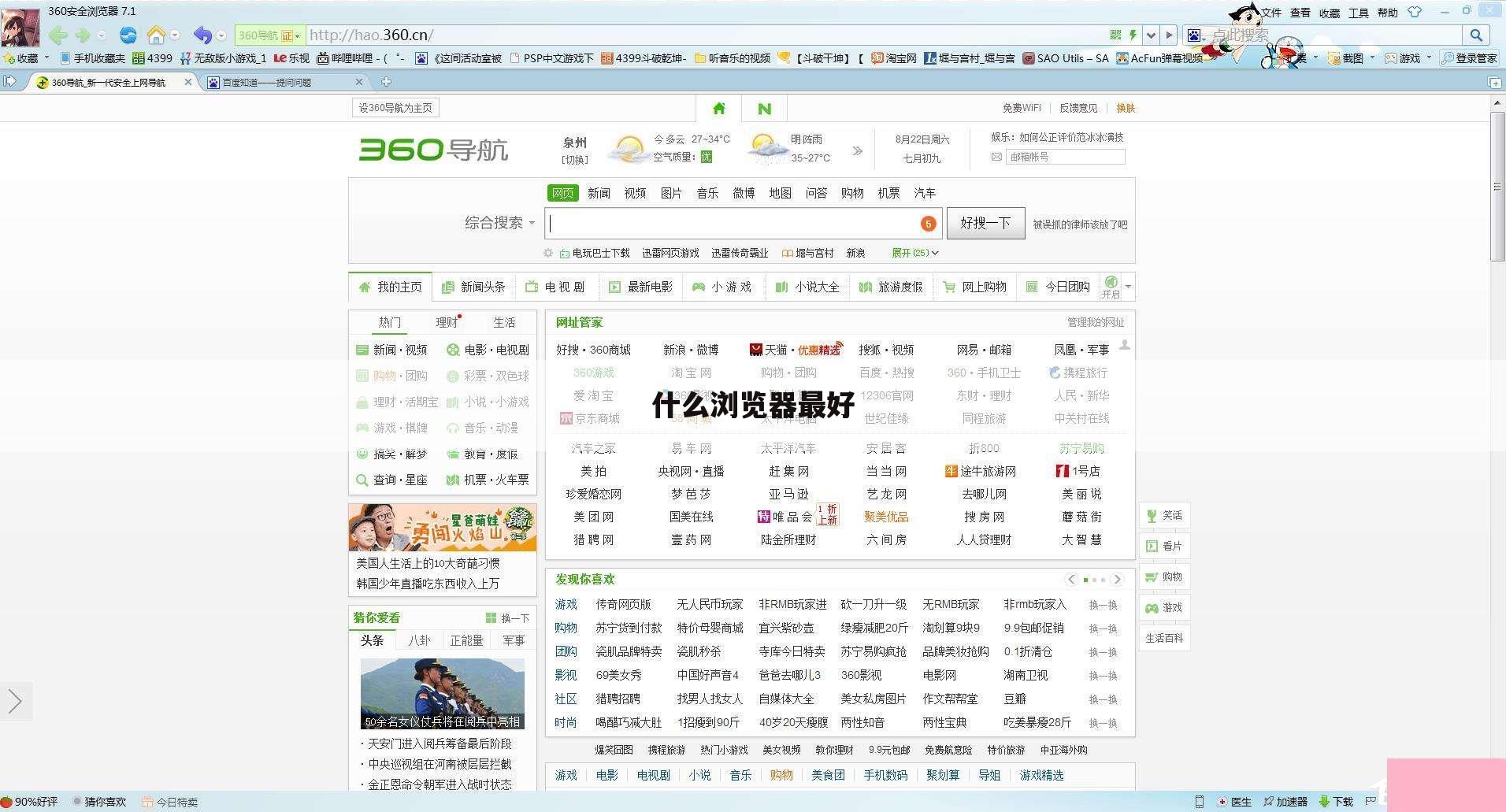Screen dimensions: 1506x812
Task: Open new tab with the plus icon
Action: point(386,81)
